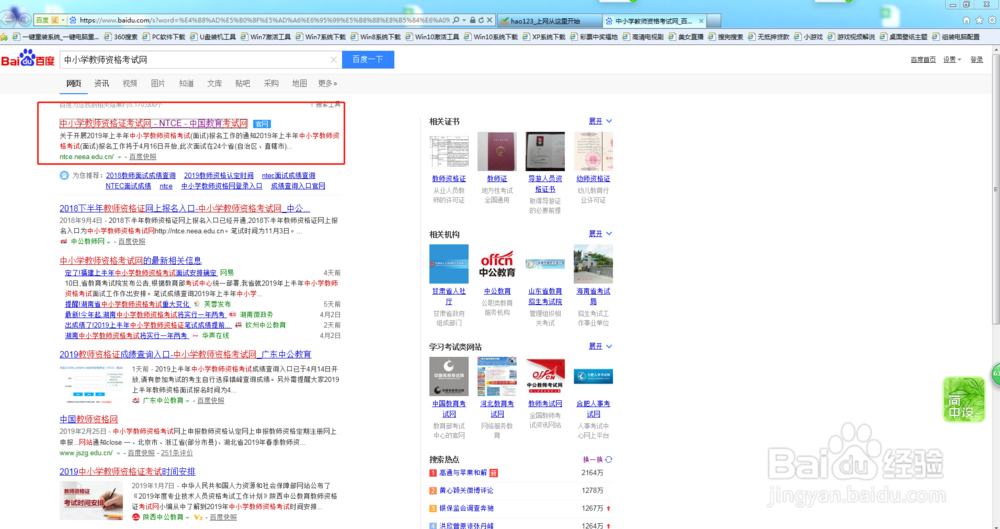Click the 考试时间安排 result thumbnail image
Screen dimensions: 1000x529
click(91, 500)
